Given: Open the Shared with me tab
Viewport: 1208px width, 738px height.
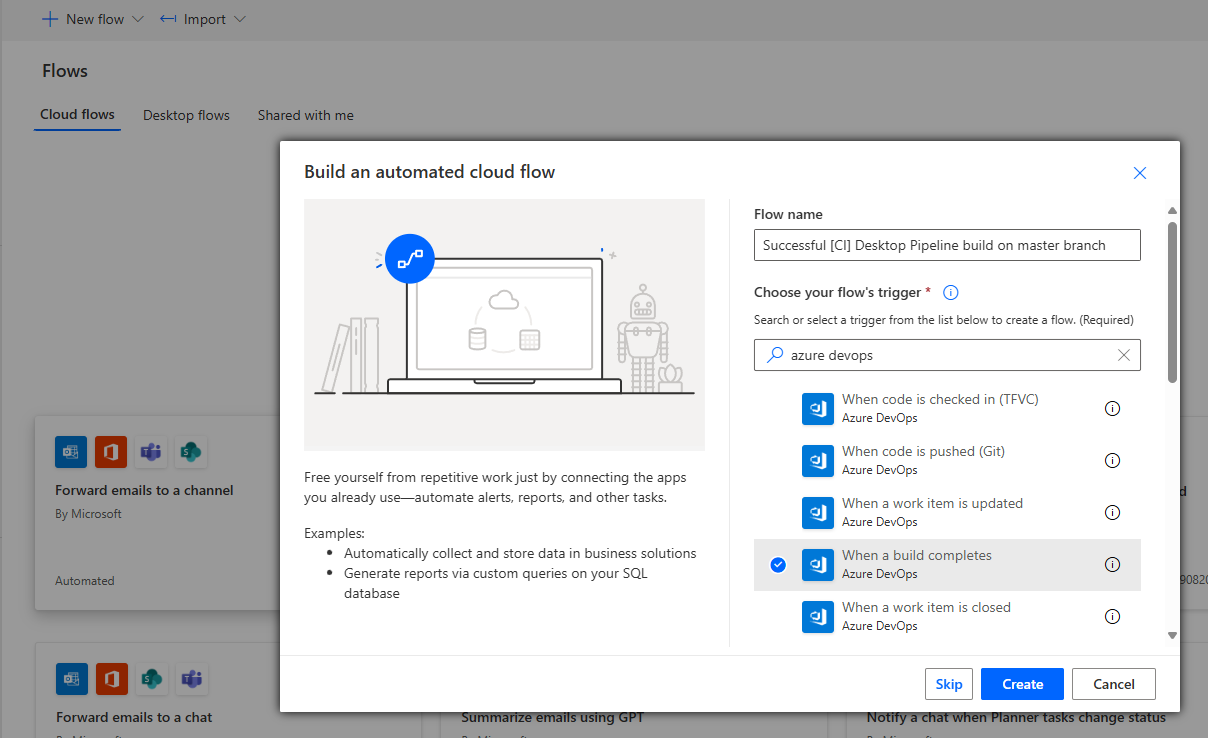Looking at the screenshot, I should point(305,115).
